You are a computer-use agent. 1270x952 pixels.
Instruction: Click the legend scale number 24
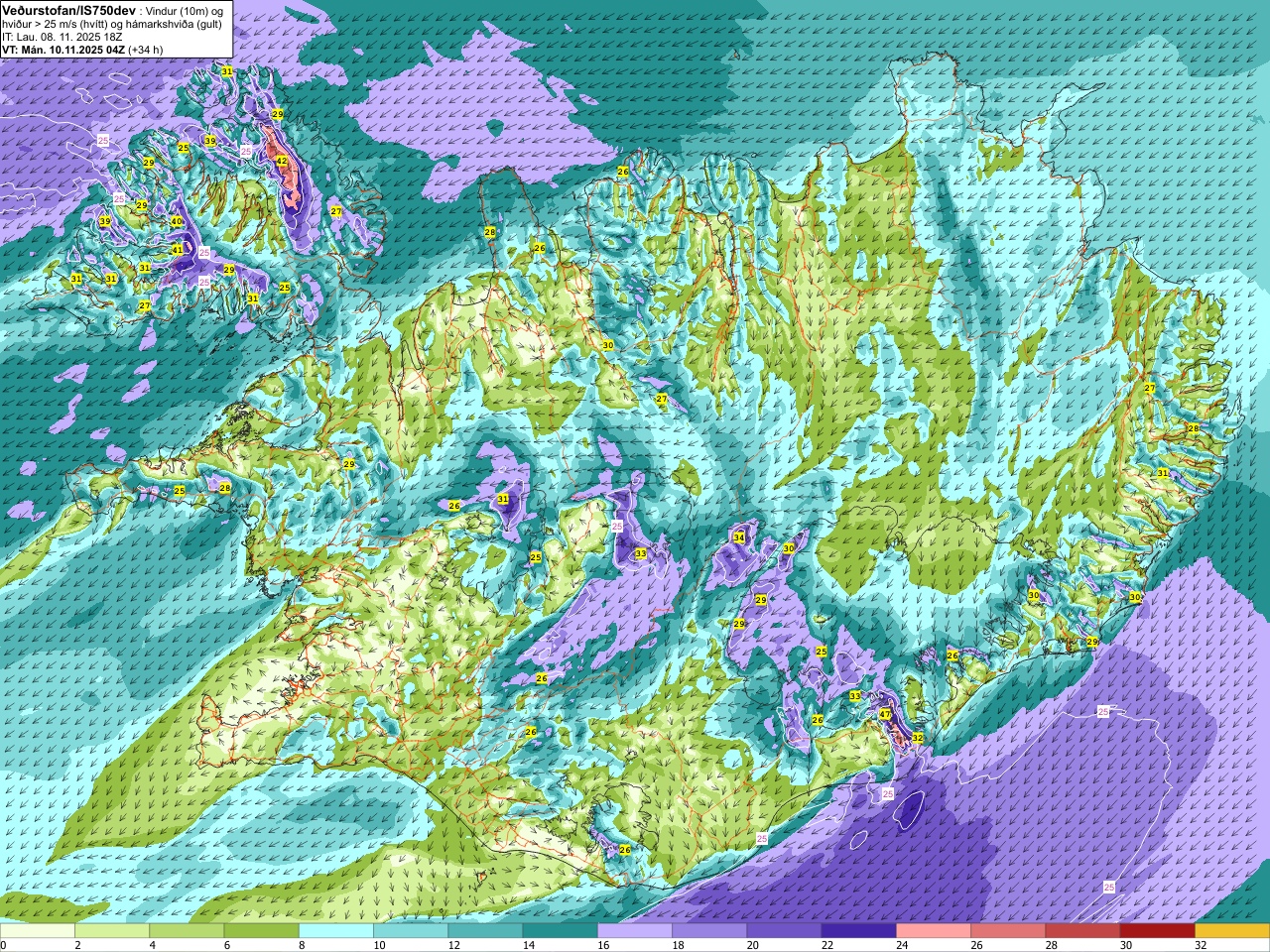903,945
